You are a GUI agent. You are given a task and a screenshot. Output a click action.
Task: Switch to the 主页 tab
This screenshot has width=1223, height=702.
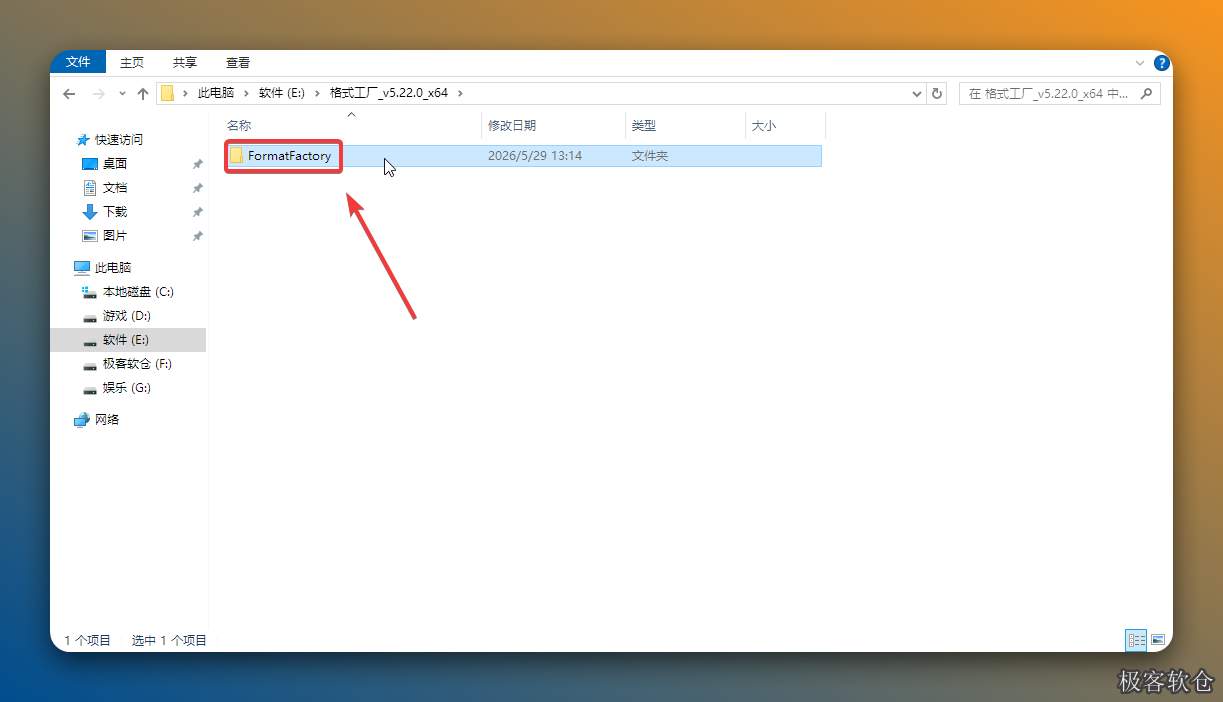[132, 62]
